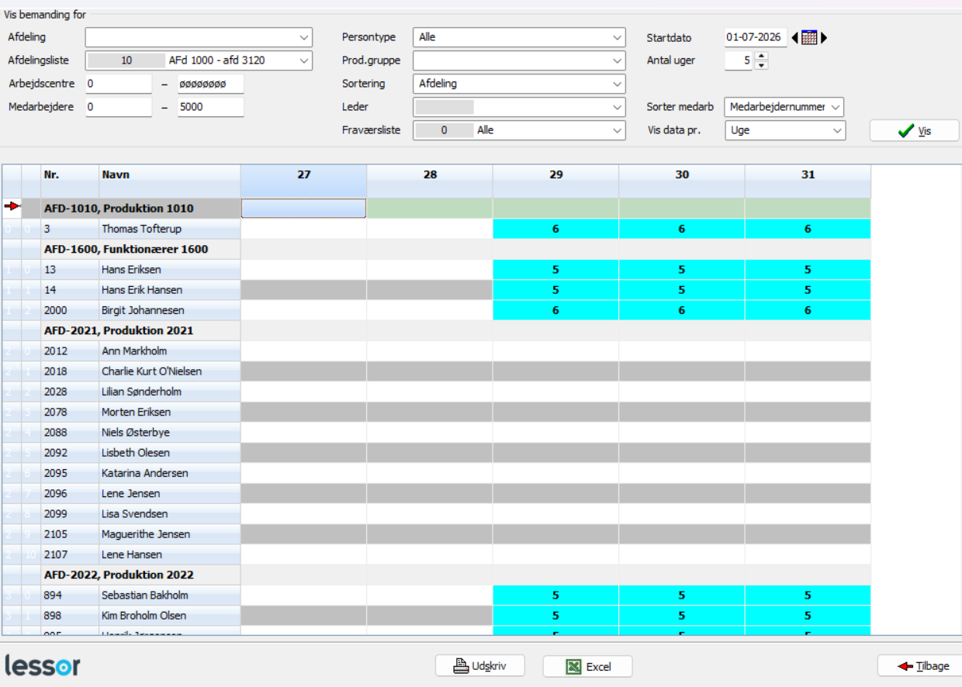Export the staffing grid to Excel
The width and height of the screenshot is (962, 687).
(x=587, y=667)
